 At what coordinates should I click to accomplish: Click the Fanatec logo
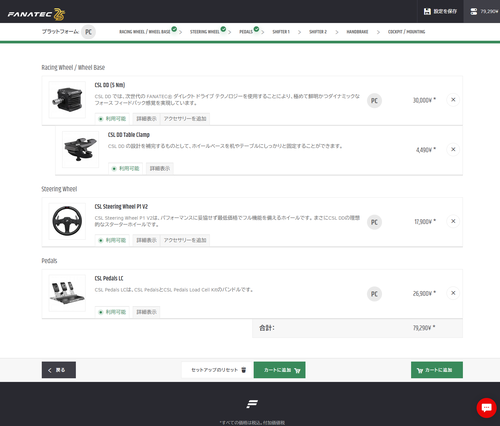pos(36,14)
